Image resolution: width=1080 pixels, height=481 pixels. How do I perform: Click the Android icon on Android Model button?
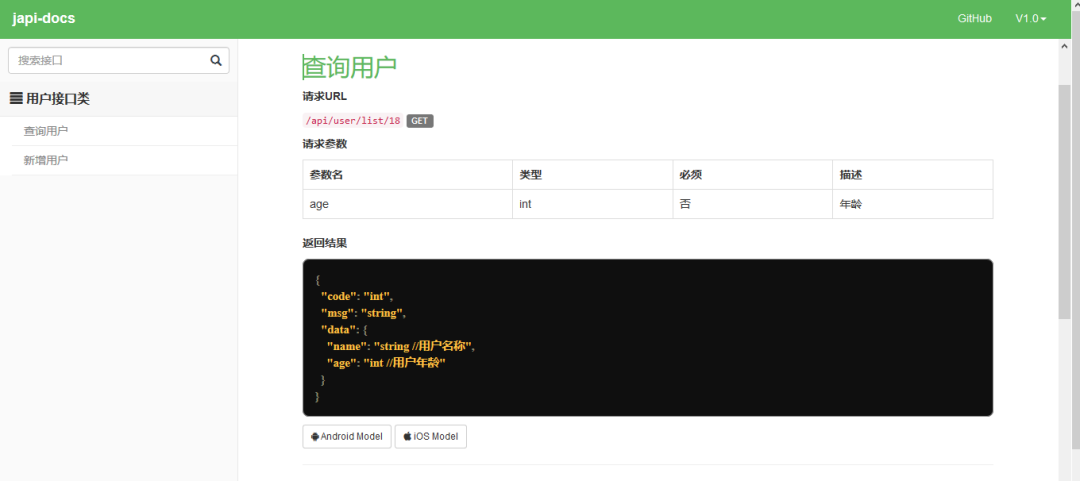[x=315, y=436]
